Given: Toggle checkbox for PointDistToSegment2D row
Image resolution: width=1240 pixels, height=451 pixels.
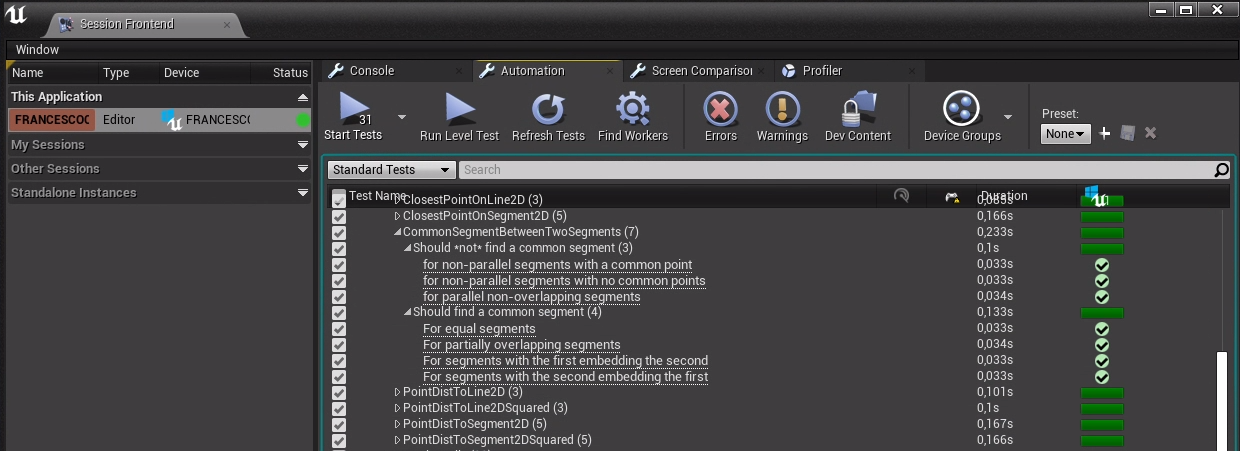Looking at the screenshot, I should point(339,425).
